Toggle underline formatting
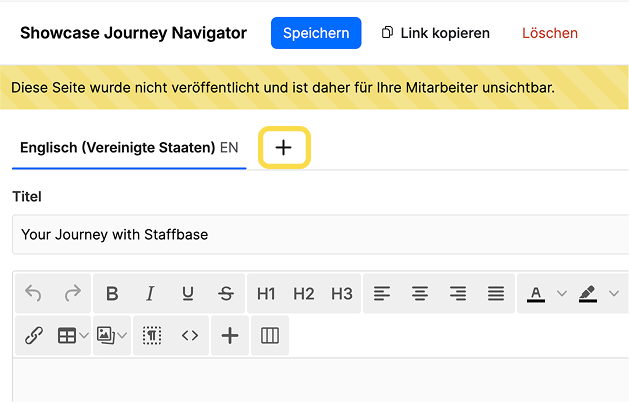This screenshot has height=402, width=629. click(188, 294)
